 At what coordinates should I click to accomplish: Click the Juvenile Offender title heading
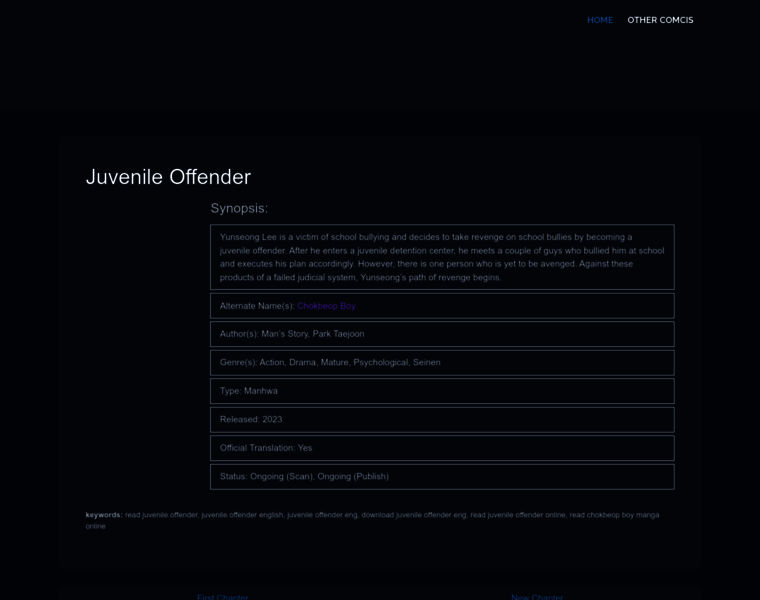(168, 177)
